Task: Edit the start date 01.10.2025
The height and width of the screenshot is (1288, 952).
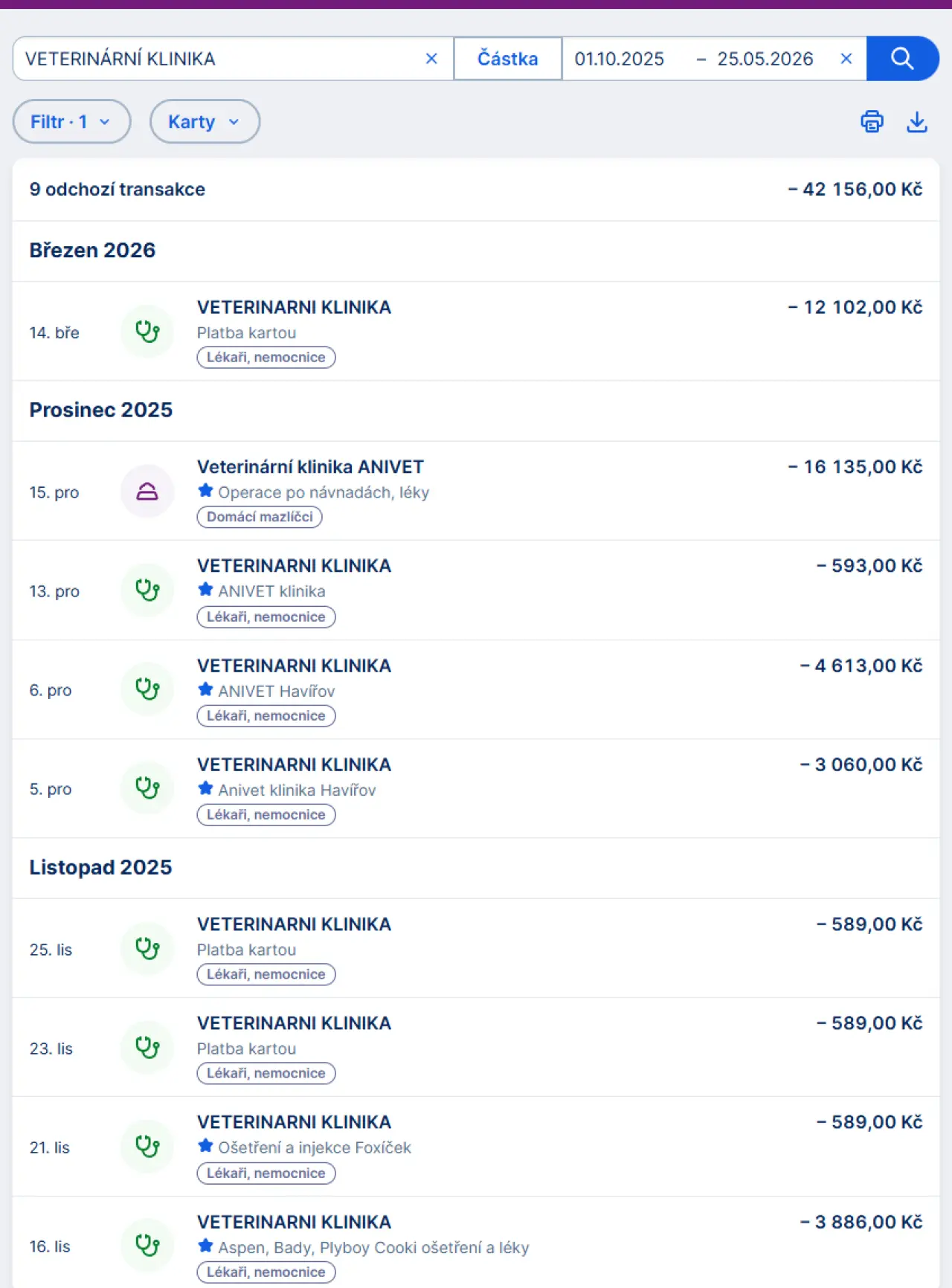Action: 620,59
